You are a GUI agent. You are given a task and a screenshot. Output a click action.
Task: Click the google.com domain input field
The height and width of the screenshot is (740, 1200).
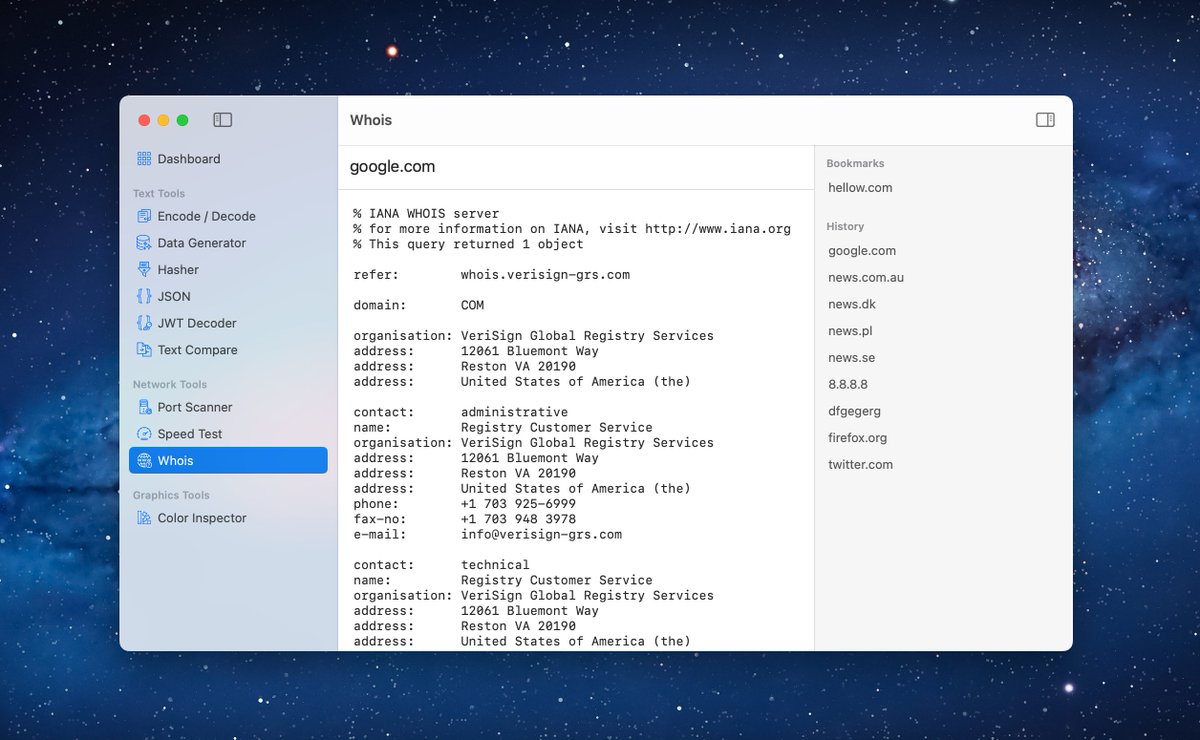[576, 167]
